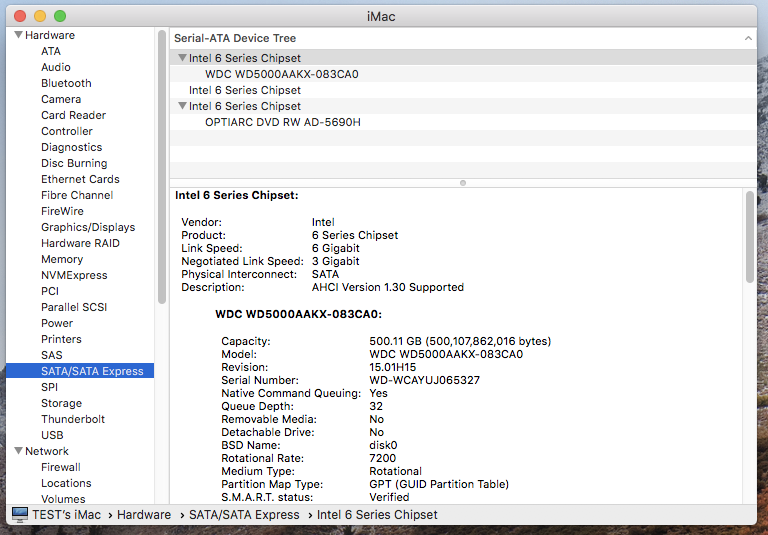The width and height of the screenshot is (768, 535).
Task: Select Fibre Channel in the sidebar
Action: pyautogui.click(x=77, y=195)
